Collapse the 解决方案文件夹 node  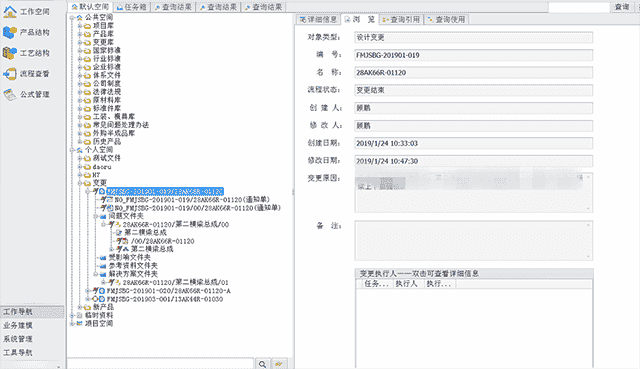click(96, 274)
